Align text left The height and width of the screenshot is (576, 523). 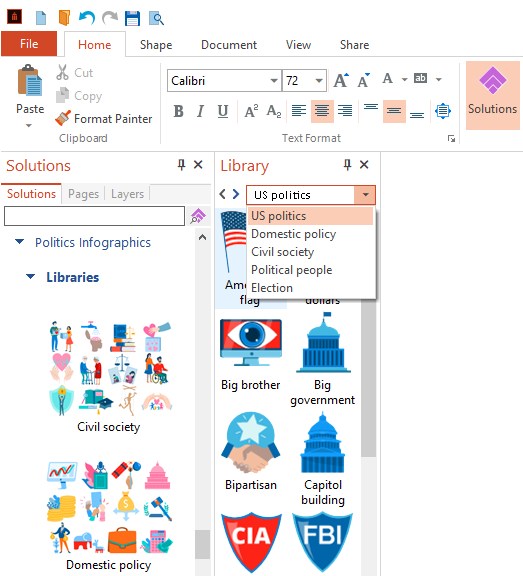[x=299, y=111]
